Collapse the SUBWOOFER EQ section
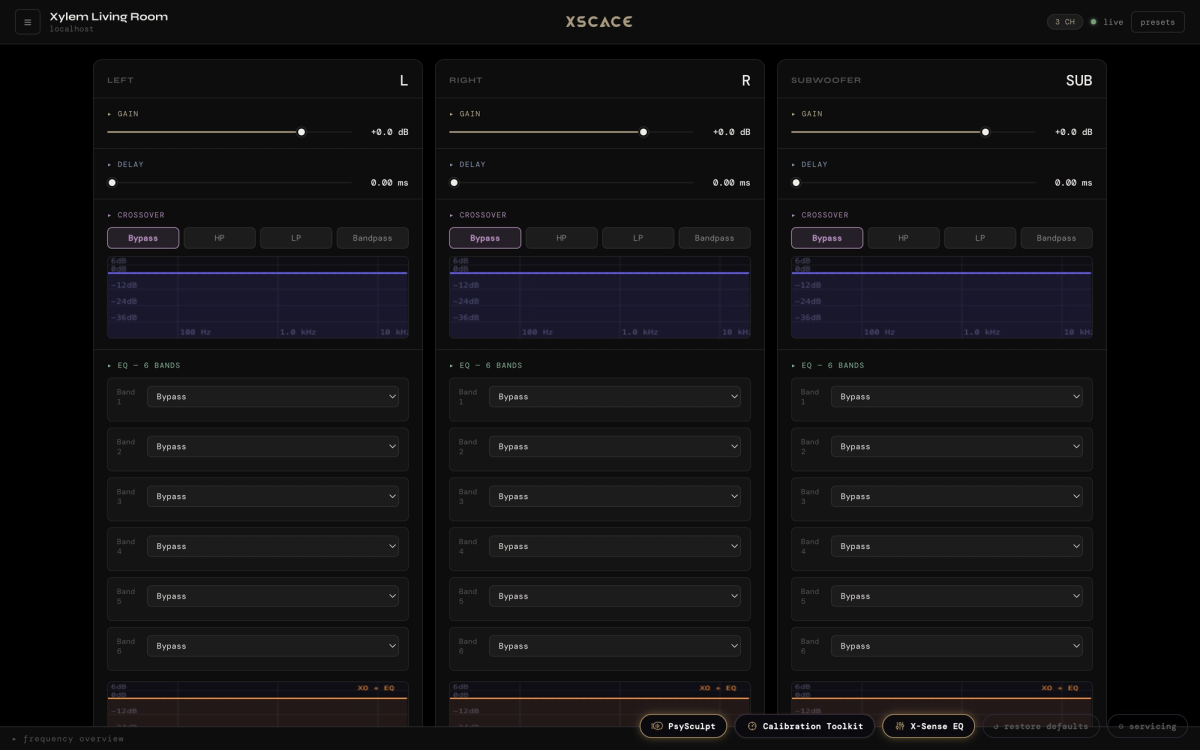This screenshot has width=1200, height=750. [x=828, y=365]
